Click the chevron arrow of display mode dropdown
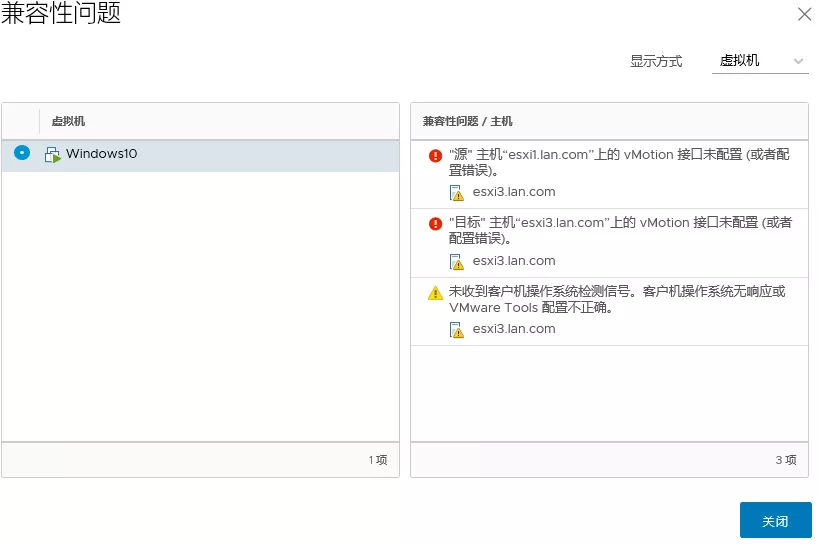Screen dimensions: 819x544 (798, 61)
